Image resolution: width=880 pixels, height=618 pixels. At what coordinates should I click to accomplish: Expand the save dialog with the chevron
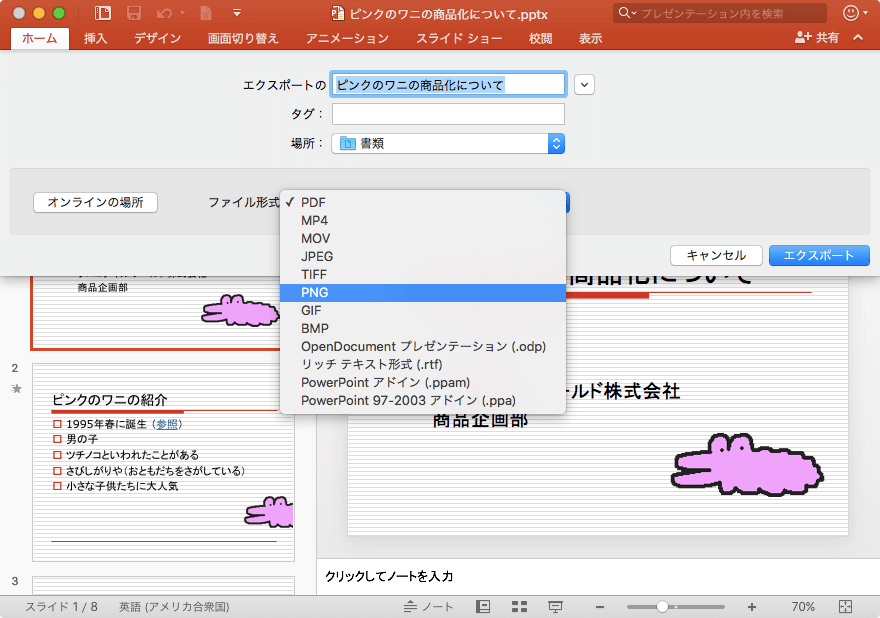(584, 85)
